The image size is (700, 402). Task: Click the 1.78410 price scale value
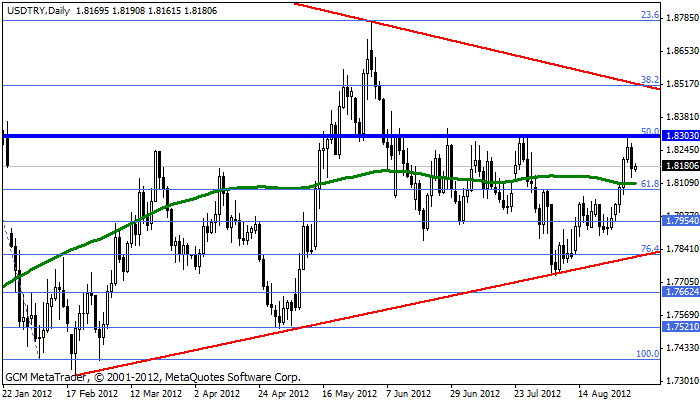coord(681,249)
